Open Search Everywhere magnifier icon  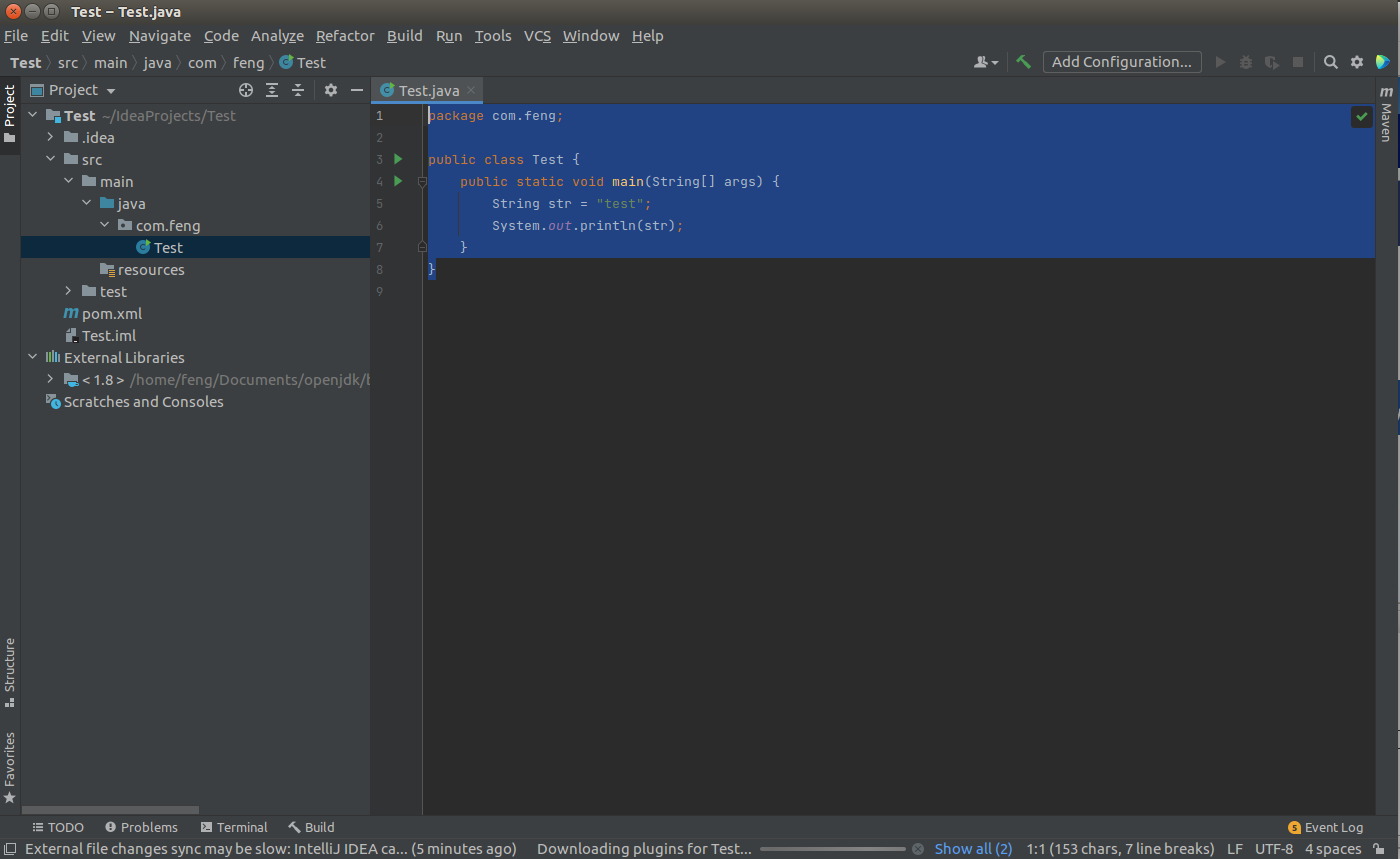pyautogui.click(x=1331, y=62)
